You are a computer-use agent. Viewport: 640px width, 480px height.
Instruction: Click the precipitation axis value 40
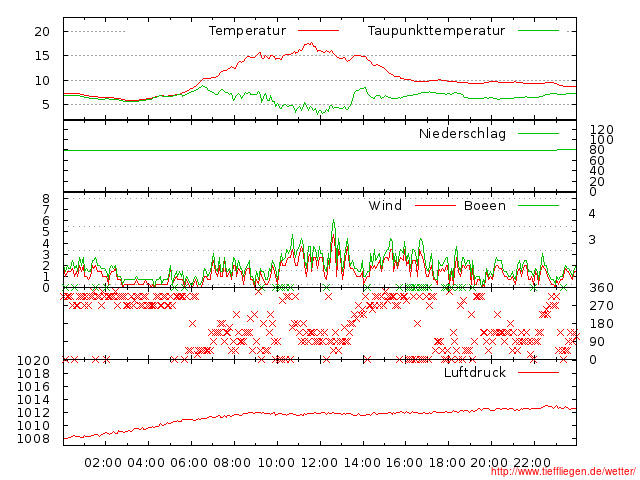tap(597, 171)
